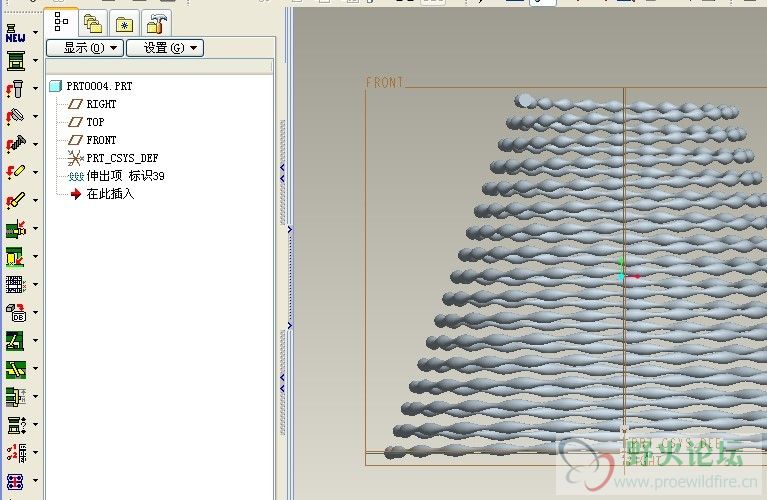Image resolution: width=767 pixels, height=500 pixels.
Task: Open the 显示(O) dropdown menu
Action: 85,48
